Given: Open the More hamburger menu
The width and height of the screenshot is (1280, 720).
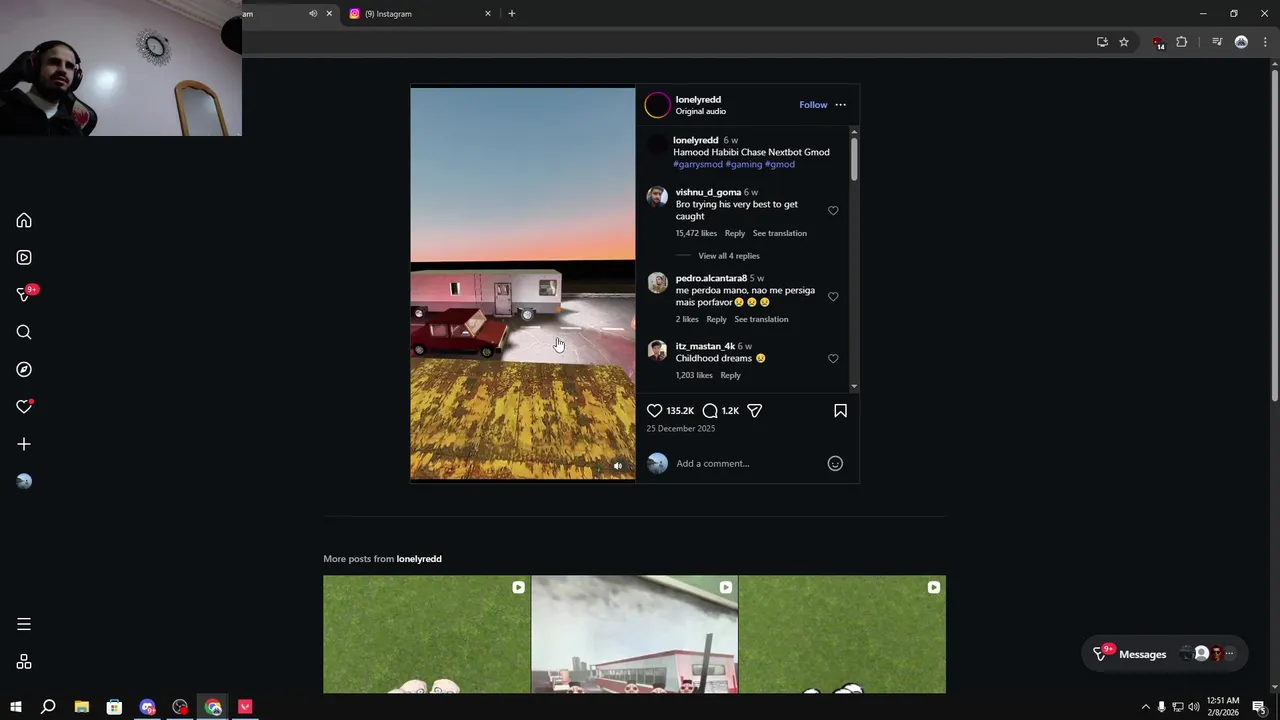Looking at the screenshot, I should click(x=24, y=624).
